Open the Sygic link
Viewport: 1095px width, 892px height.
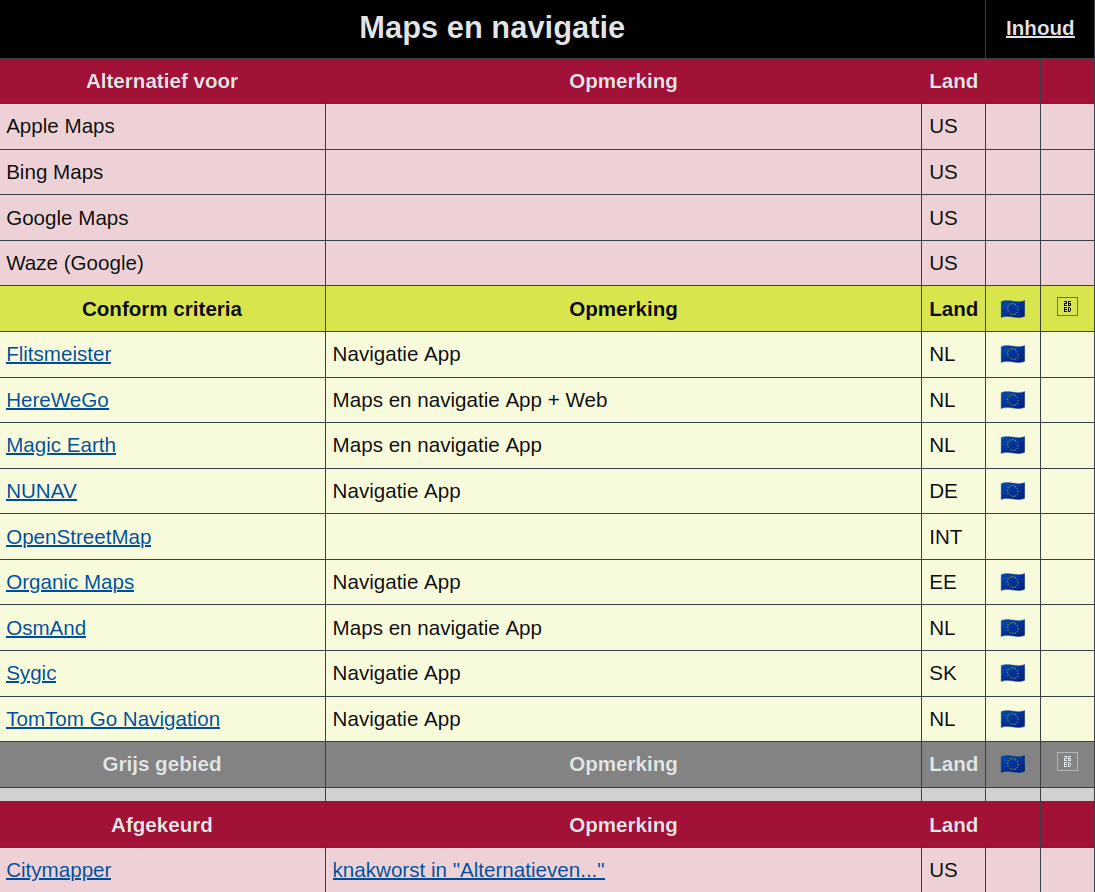(x=31, y=673)
